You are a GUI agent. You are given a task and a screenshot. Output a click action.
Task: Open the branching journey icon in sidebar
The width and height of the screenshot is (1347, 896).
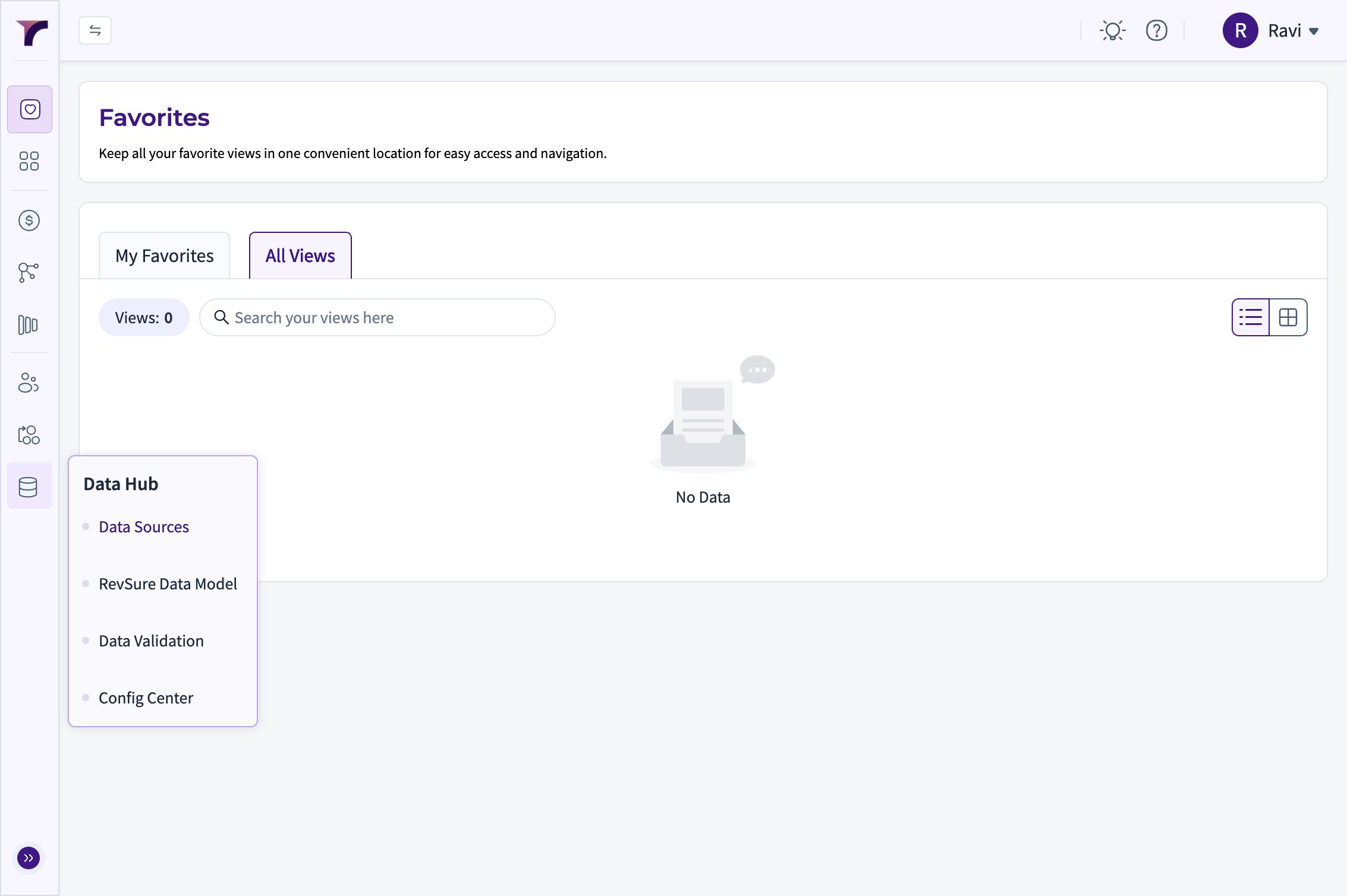tap(29, 273)
